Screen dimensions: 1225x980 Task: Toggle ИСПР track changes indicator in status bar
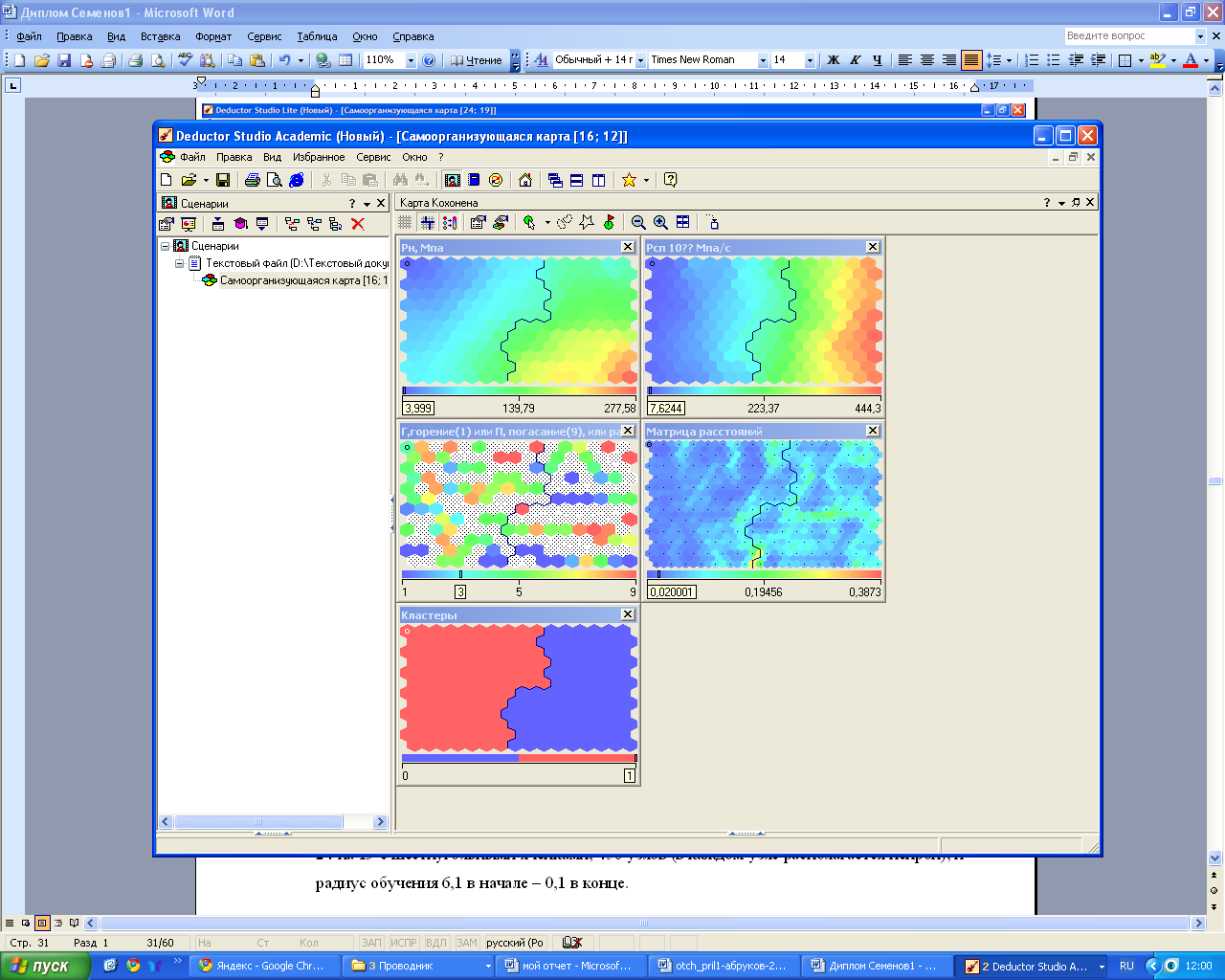pos(404,943)
